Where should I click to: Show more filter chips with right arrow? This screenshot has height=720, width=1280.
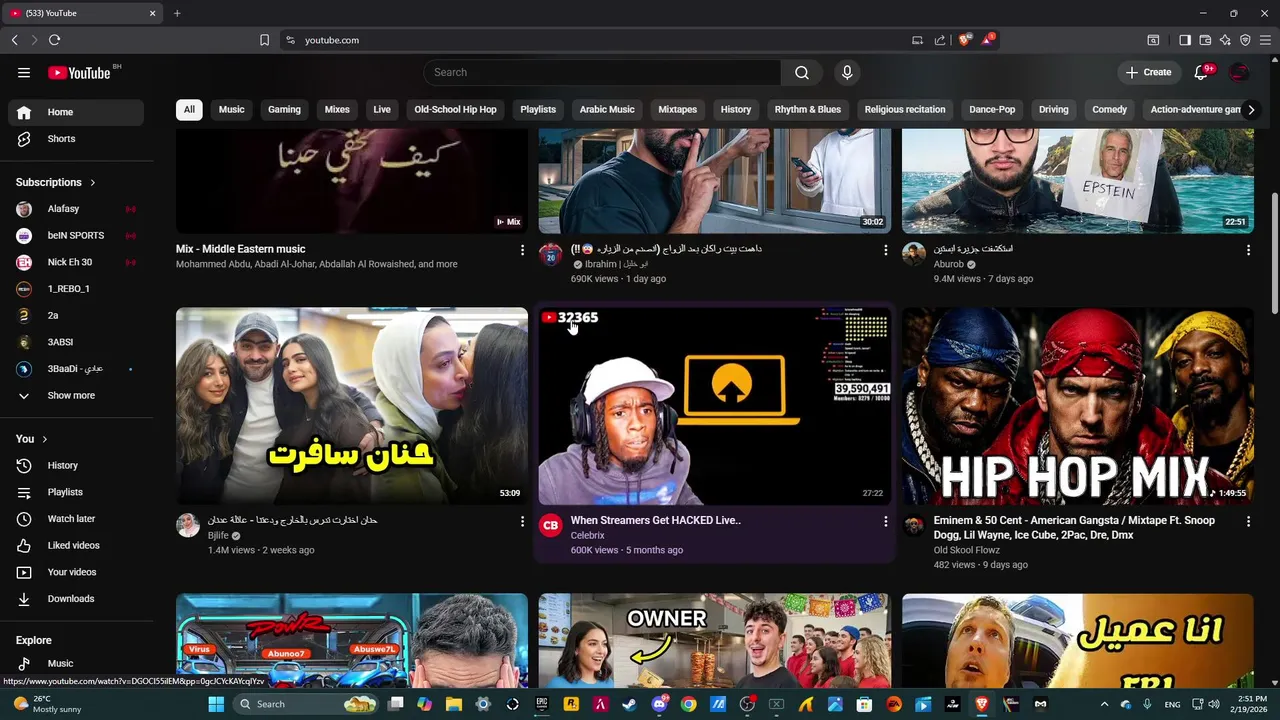1250,109
